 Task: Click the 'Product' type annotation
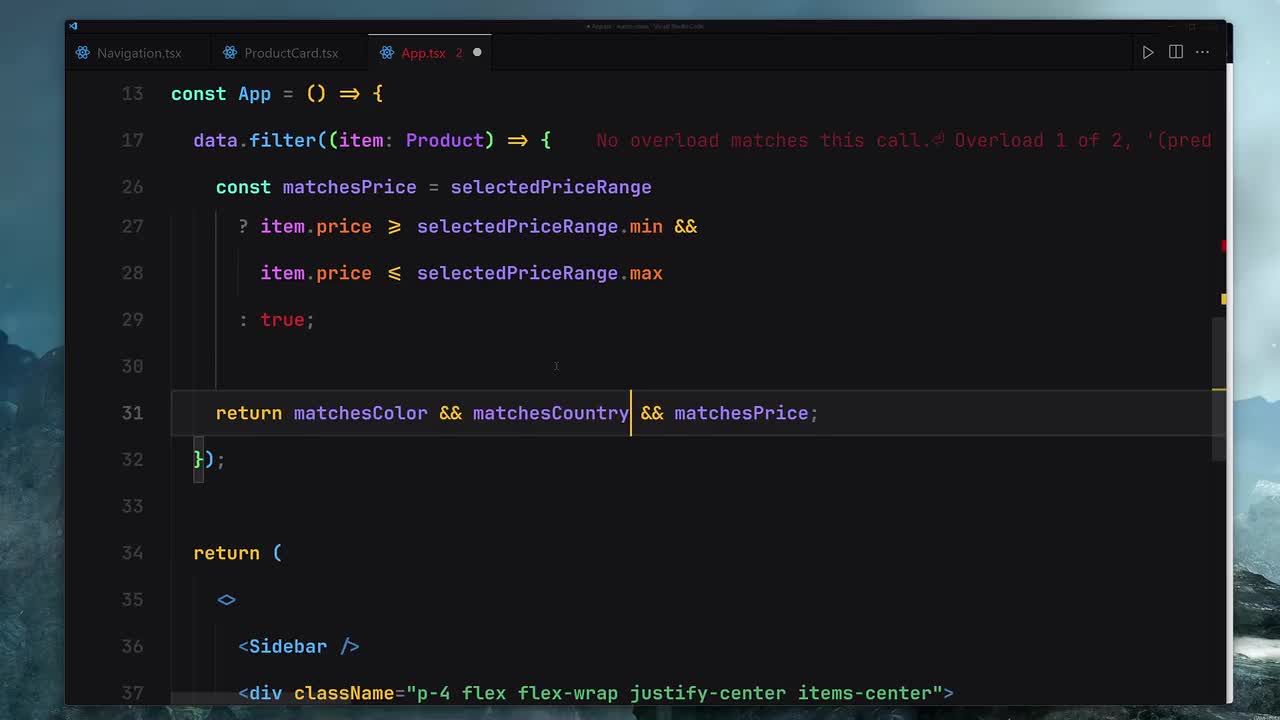445,141
